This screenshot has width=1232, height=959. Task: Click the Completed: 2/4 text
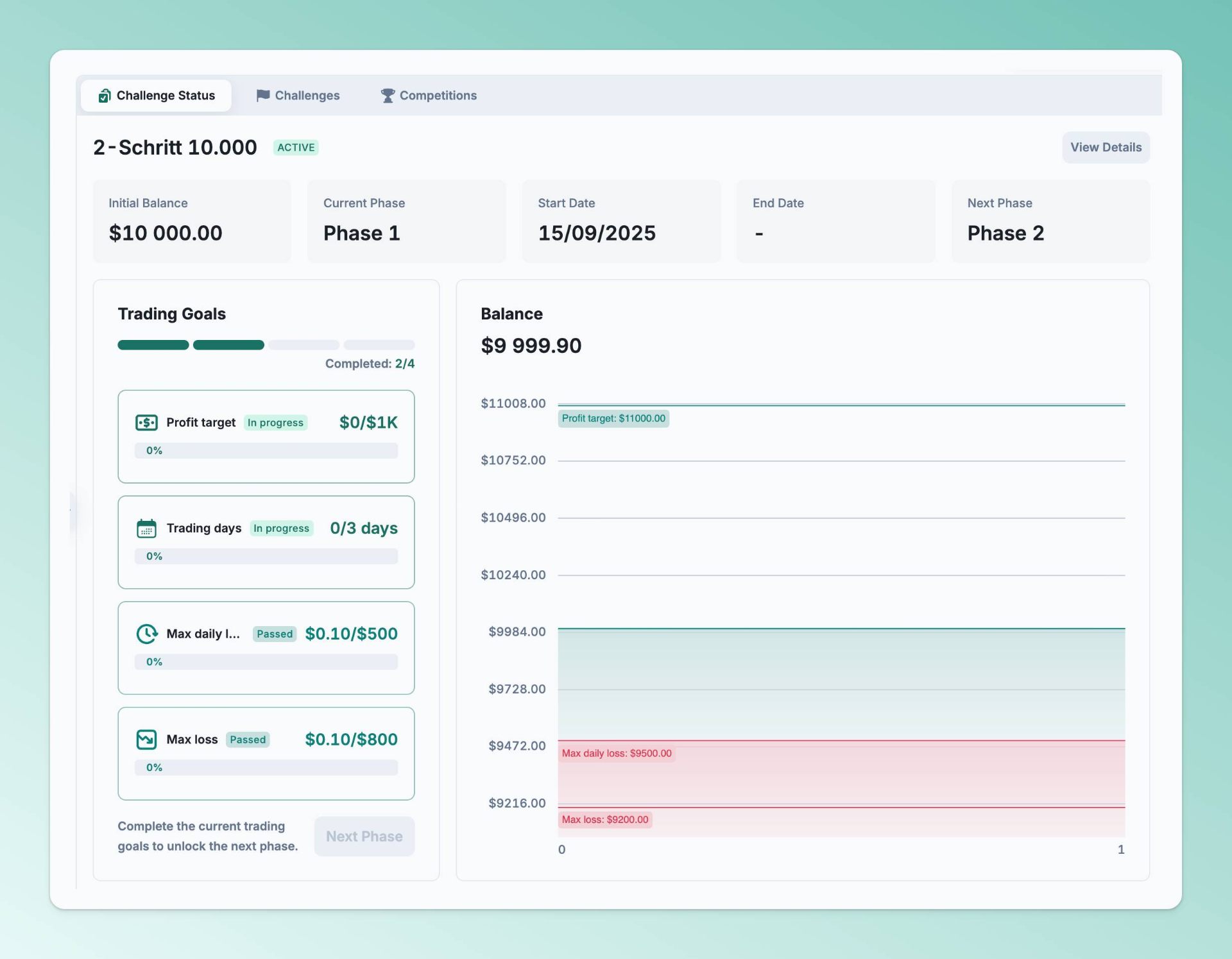[x=370, y=364]
